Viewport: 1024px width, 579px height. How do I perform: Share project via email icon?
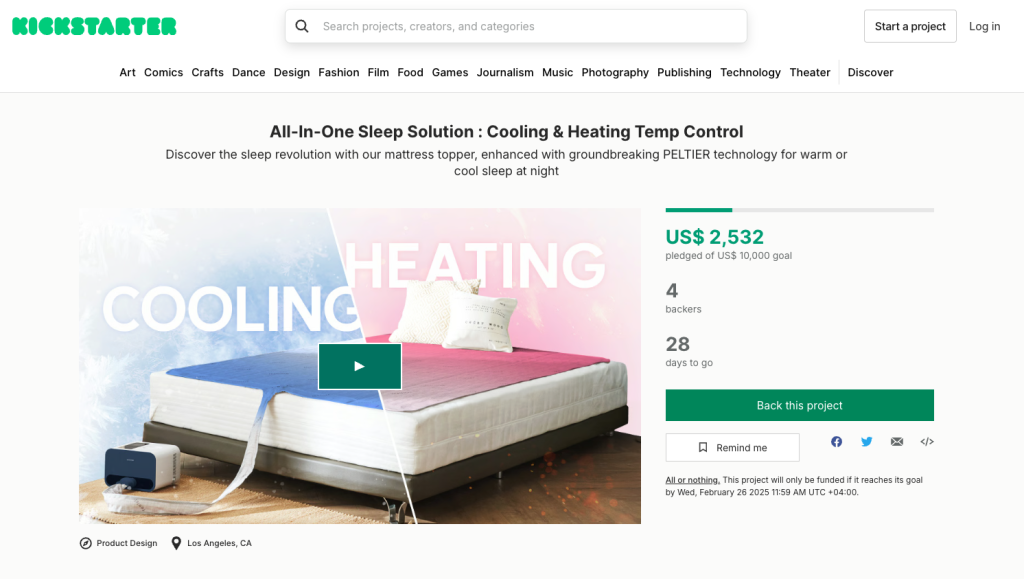point(897,442)
